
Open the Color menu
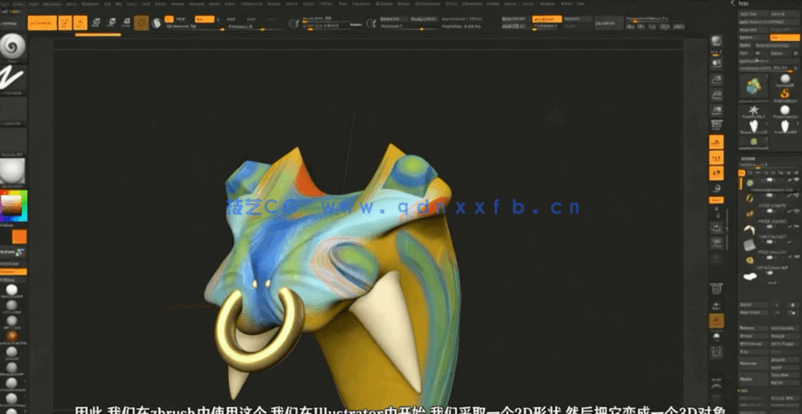coord(35,4)
